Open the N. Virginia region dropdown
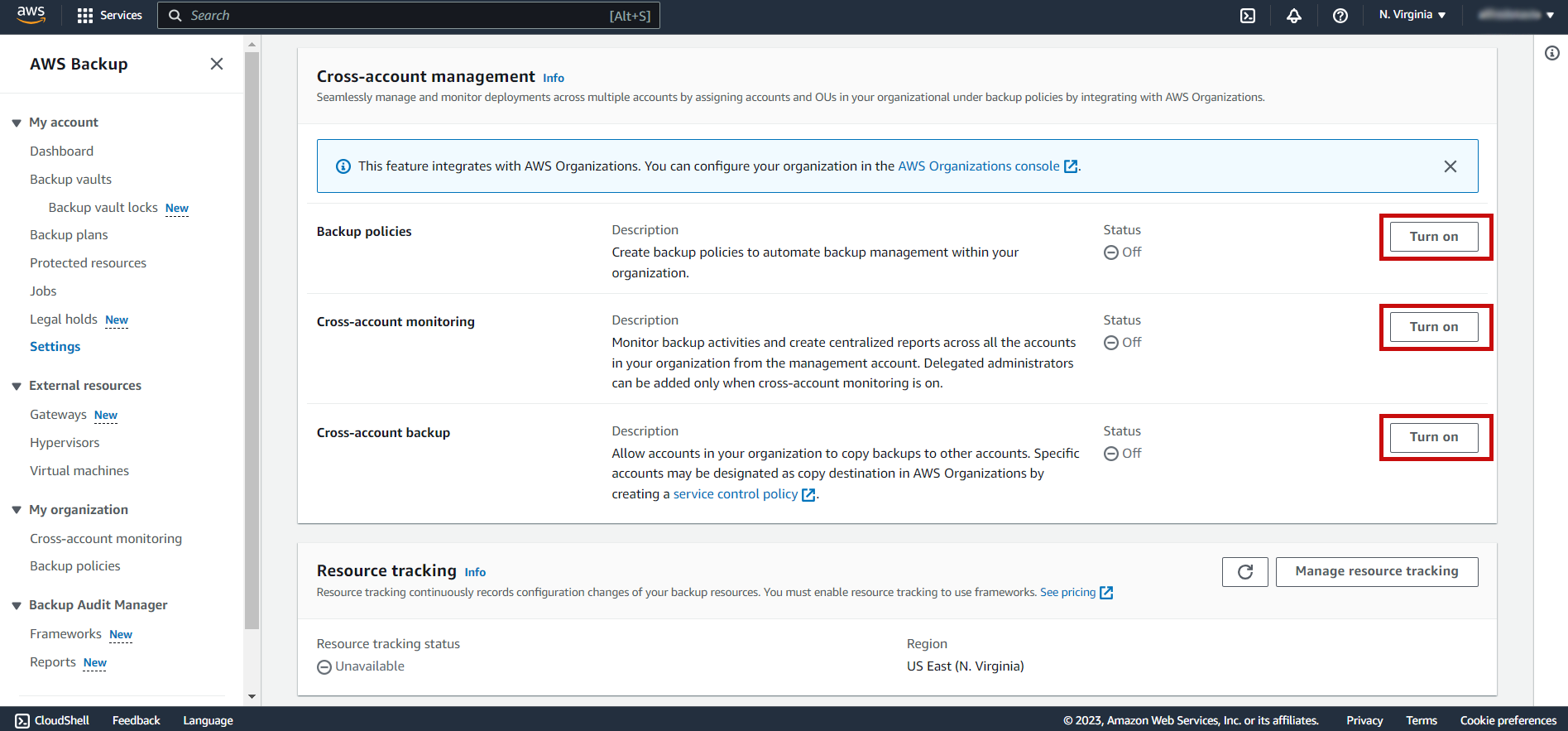 [1412, 15]
